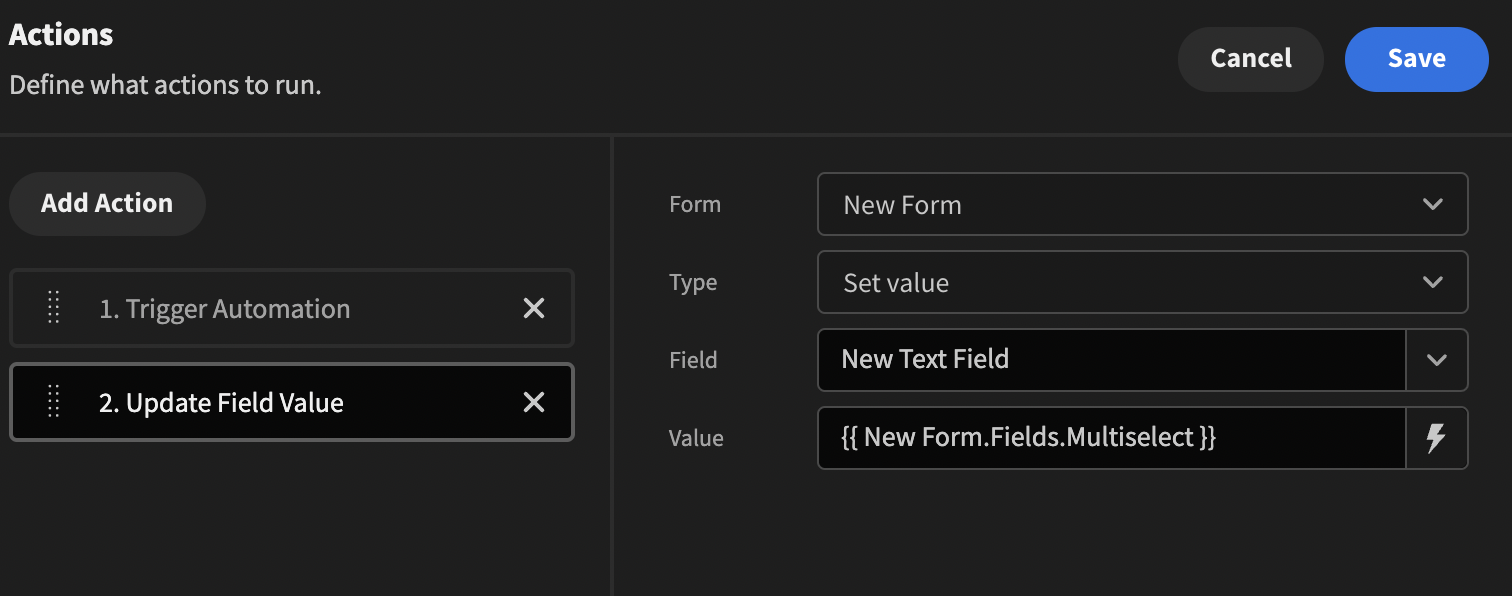
Task: Select the Update Field Value action
Action: pos(221,403)
